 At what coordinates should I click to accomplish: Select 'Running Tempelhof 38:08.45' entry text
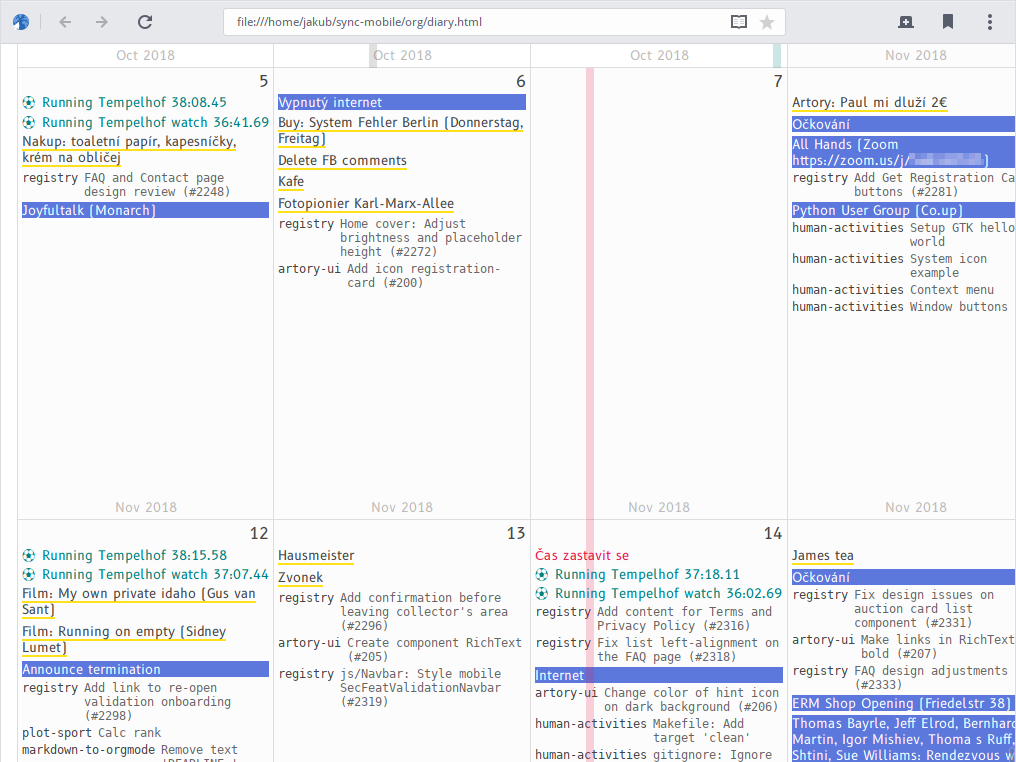134,102
